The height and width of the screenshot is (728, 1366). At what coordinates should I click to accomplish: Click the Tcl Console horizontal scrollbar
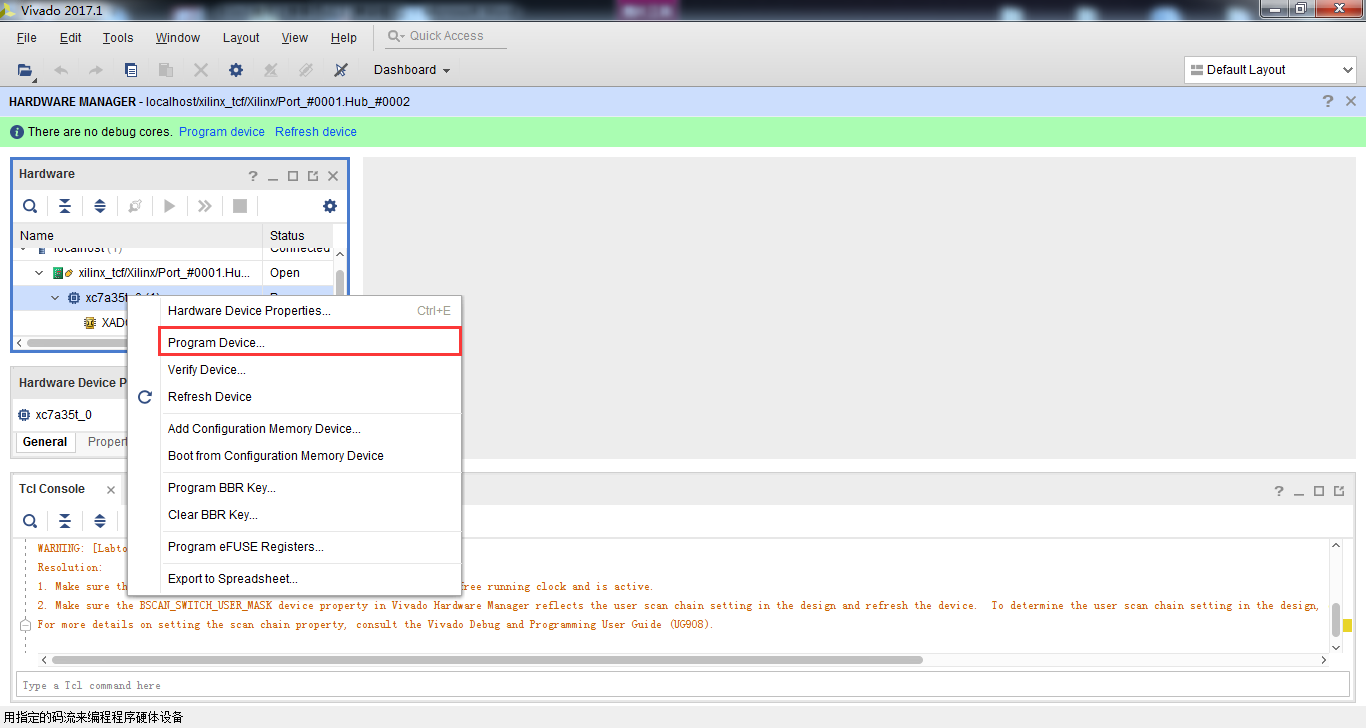click(487, 660)
